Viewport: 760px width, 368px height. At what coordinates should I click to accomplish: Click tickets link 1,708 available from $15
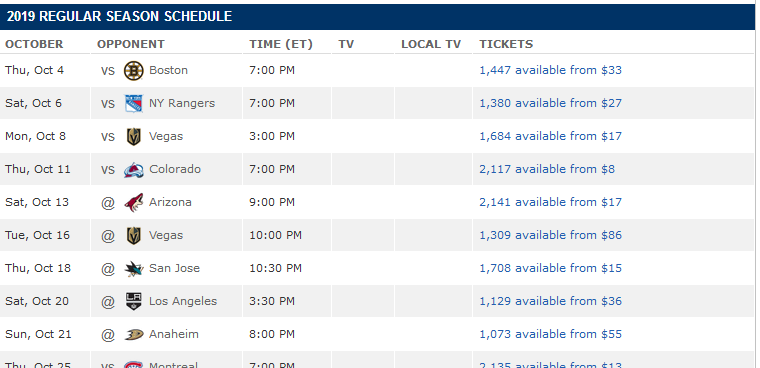pyautogui.click(x=550, y=268)
